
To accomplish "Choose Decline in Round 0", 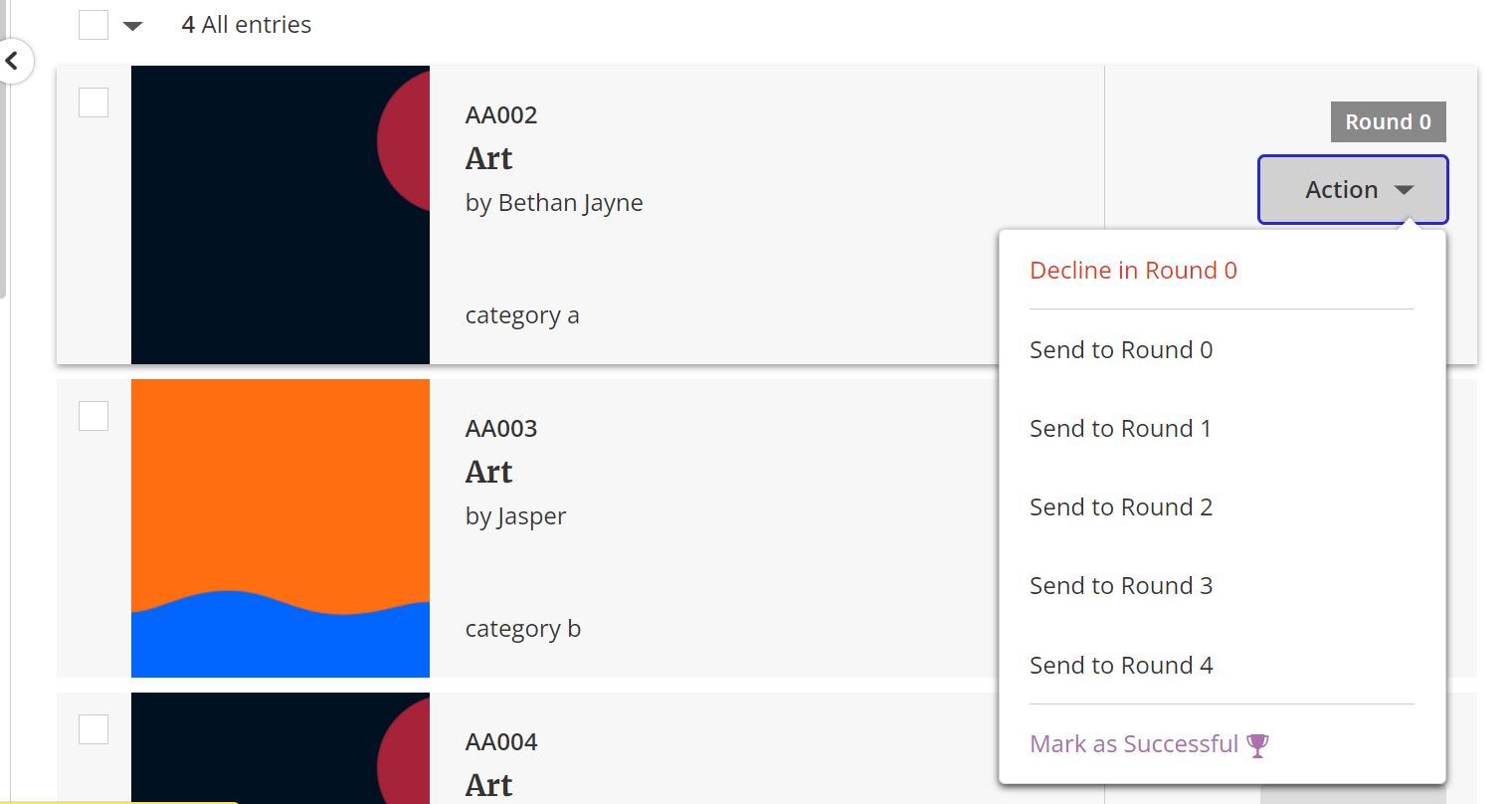I will pyautogui.click(x=1133, y=271).
